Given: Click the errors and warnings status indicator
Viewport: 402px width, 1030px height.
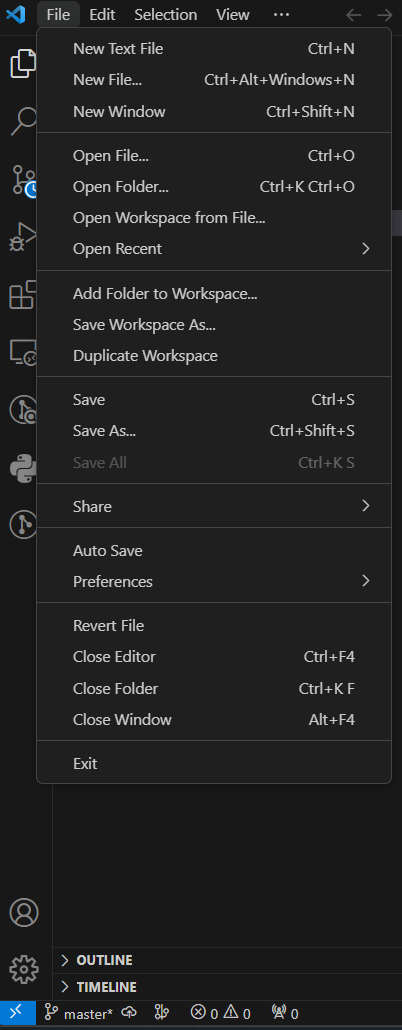Looking at the screenshot, I should (221, 1014).
